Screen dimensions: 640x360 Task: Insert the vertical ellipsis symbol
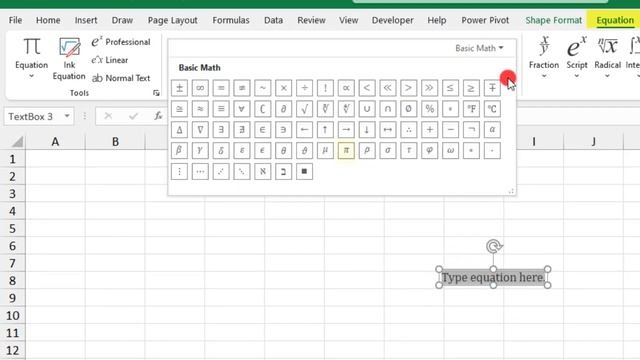179,171
